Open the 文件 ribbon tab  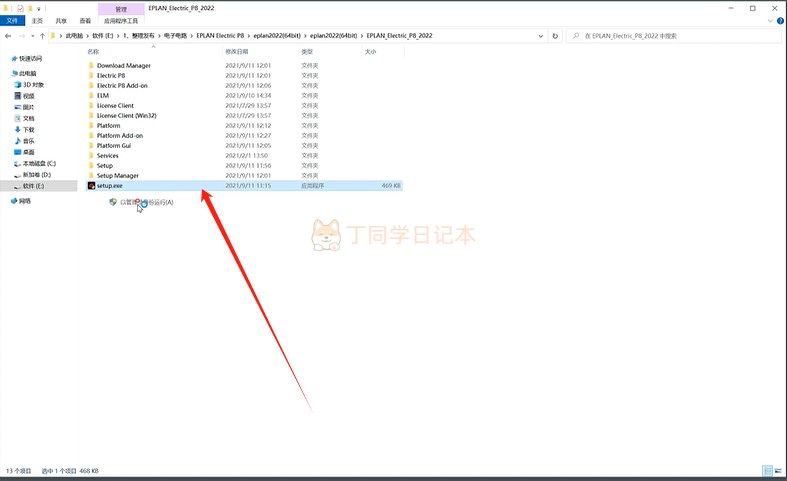point(12,21)
